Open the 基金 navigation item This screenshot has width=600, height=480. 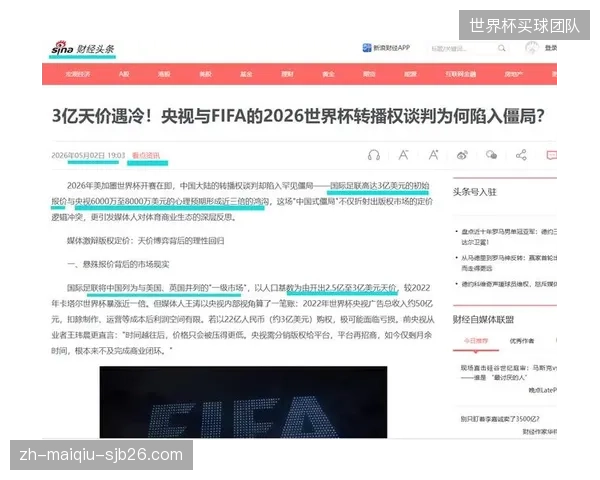coord(246,74)
